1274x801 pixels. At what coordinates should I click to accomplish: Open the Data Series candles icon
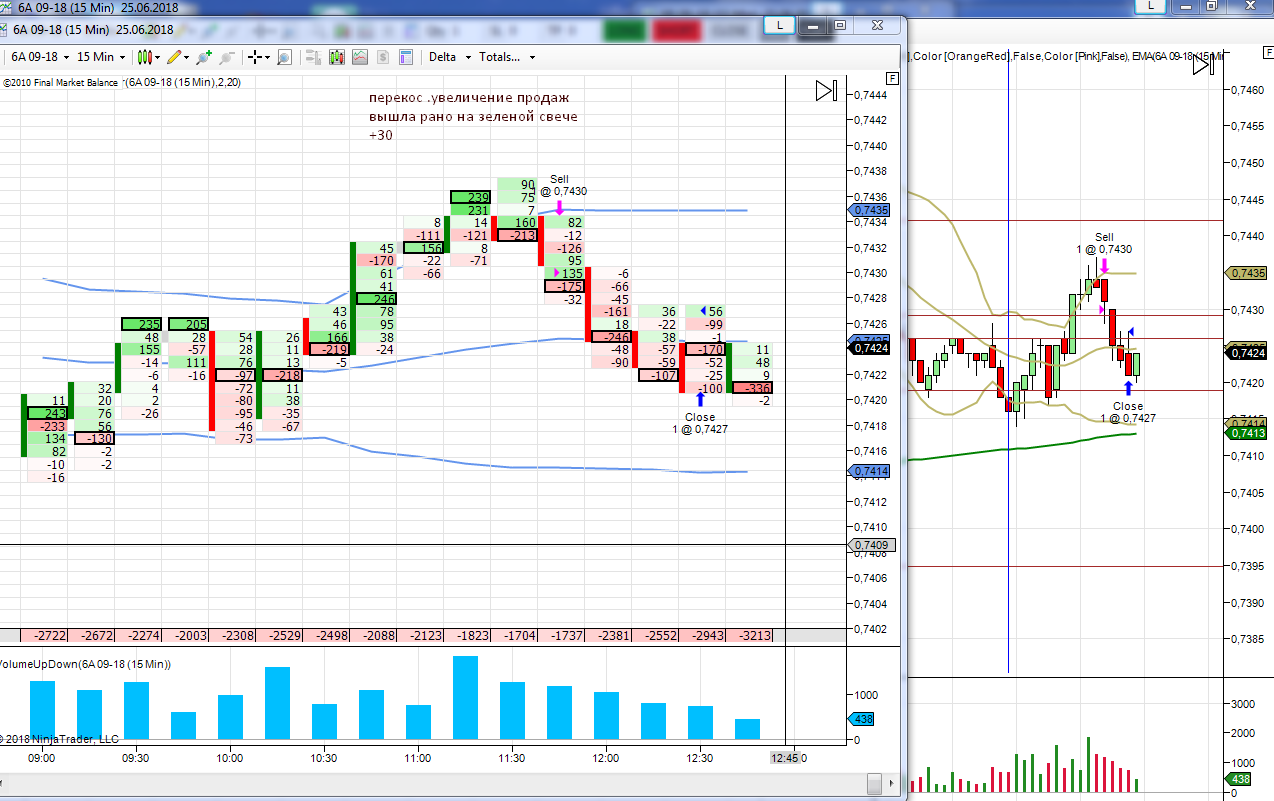[337, 57]
